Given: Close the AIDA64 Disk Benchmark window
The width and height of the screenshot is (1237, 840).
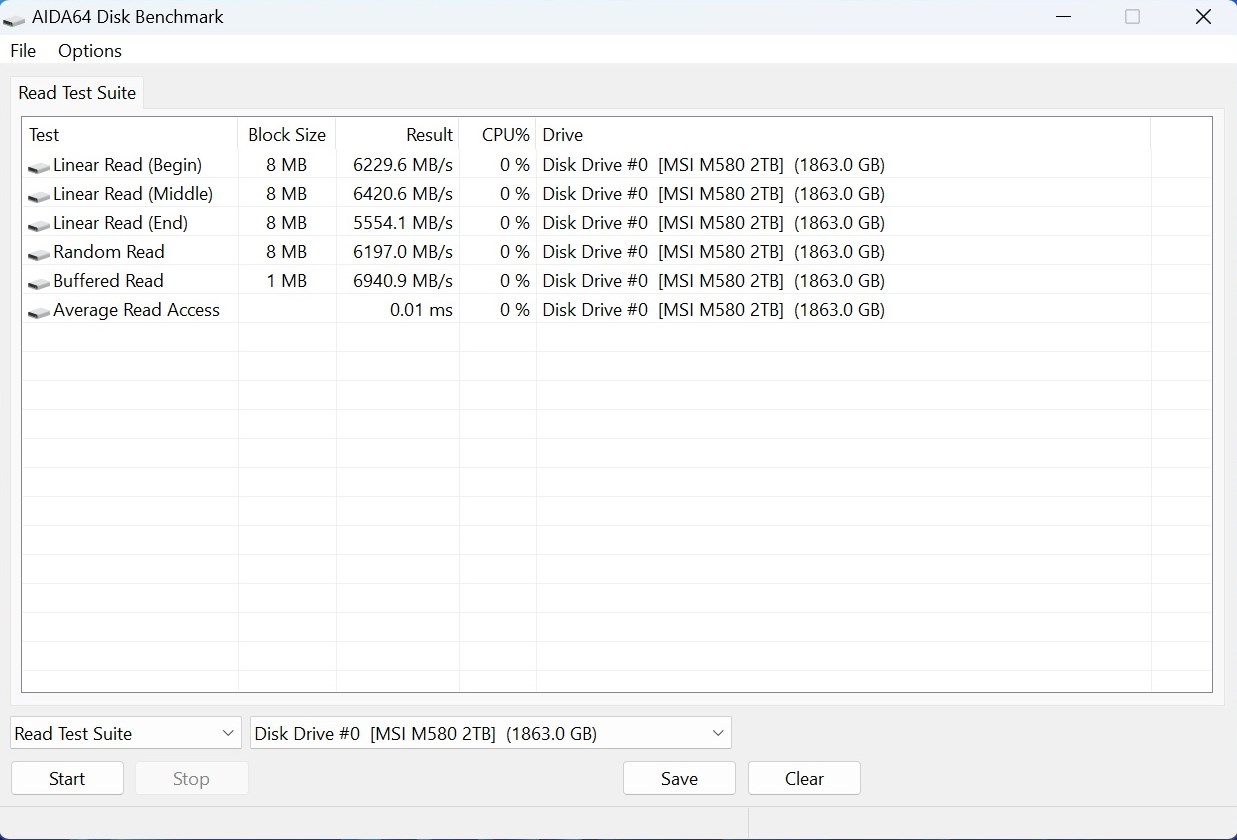Looking at the screenshot, I should point(1203,17).
